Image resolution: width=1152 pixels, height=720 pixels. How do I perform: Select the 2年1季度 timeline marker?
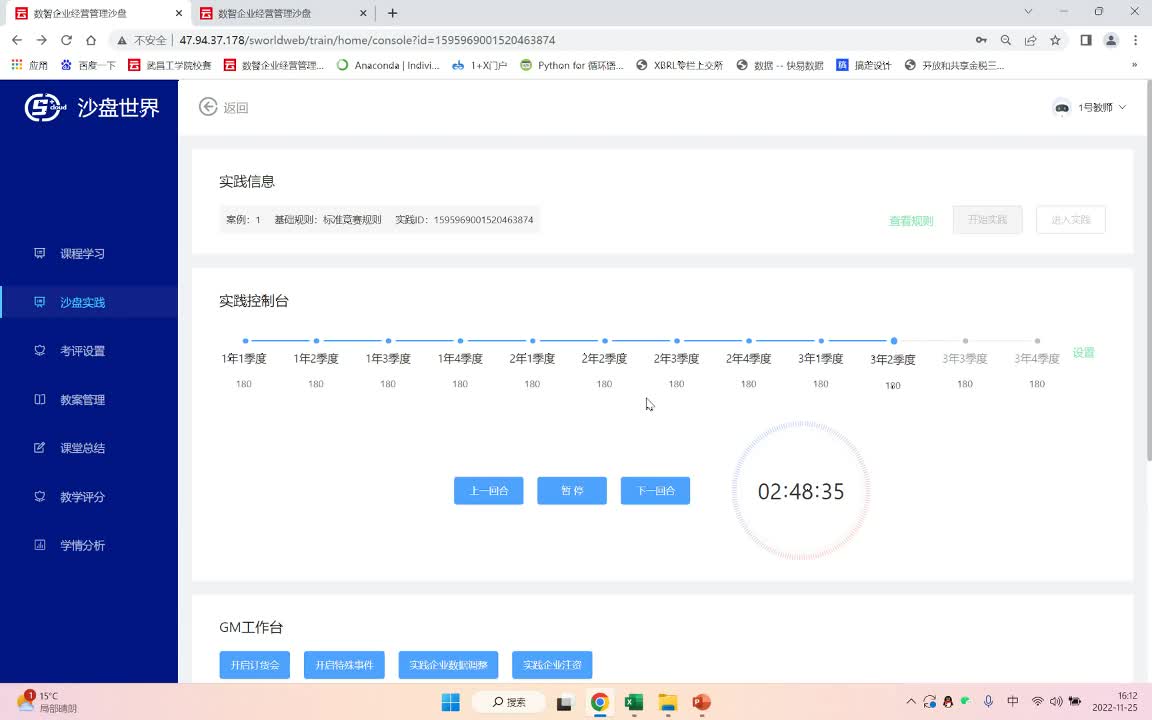pyautogui.click(x=533, y=341)
